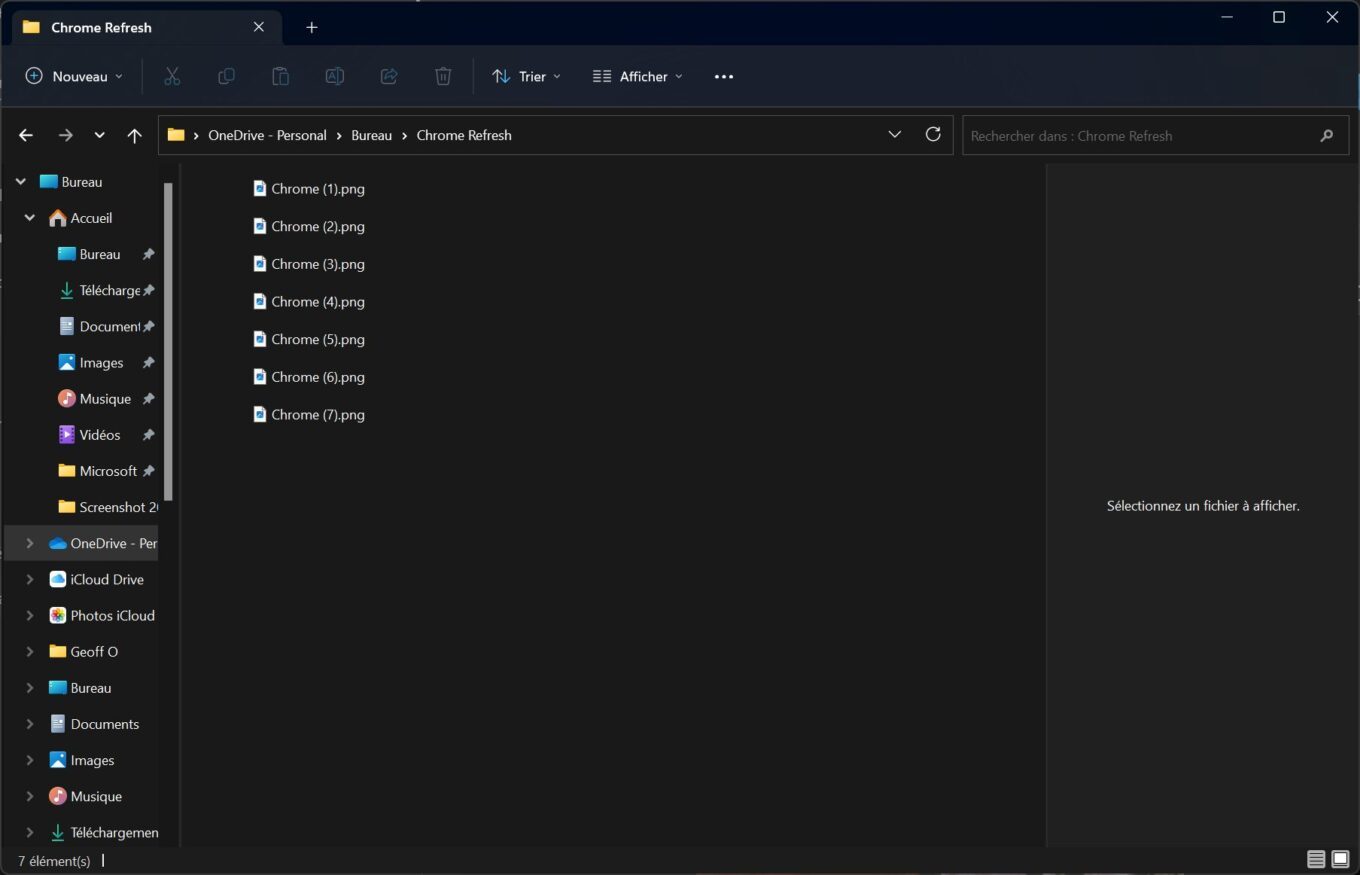Open the Nouveau dropdown menu
The height and width of the screenshot is (875, 1360).
tap(75, 76)
